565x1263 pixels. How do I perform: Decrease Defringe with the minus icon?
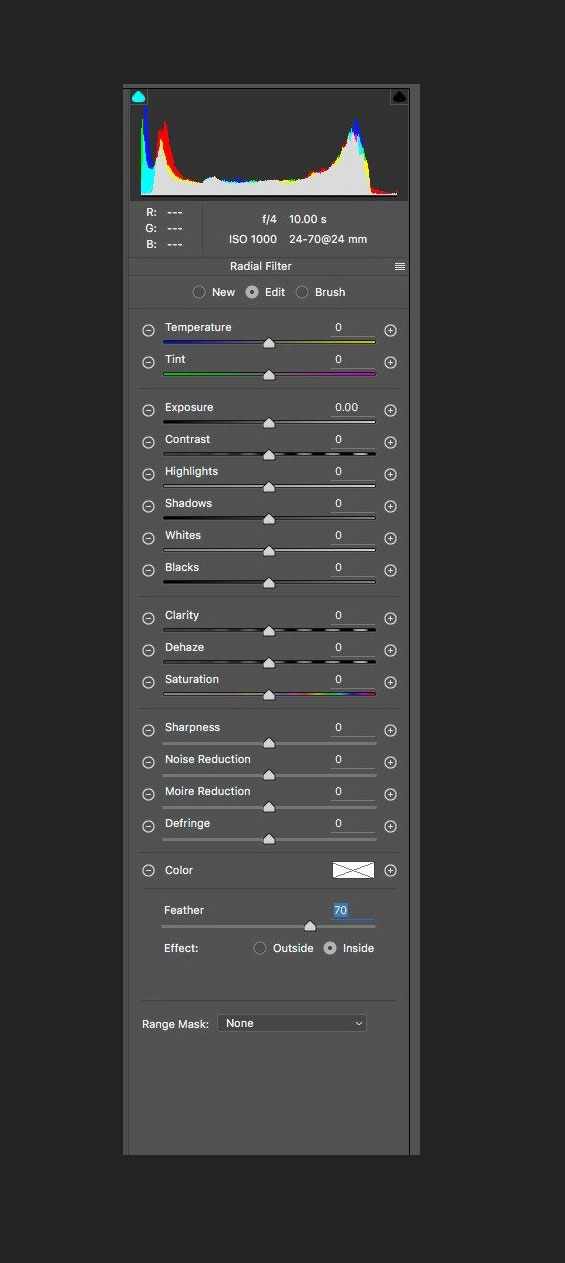click(148, 826)
